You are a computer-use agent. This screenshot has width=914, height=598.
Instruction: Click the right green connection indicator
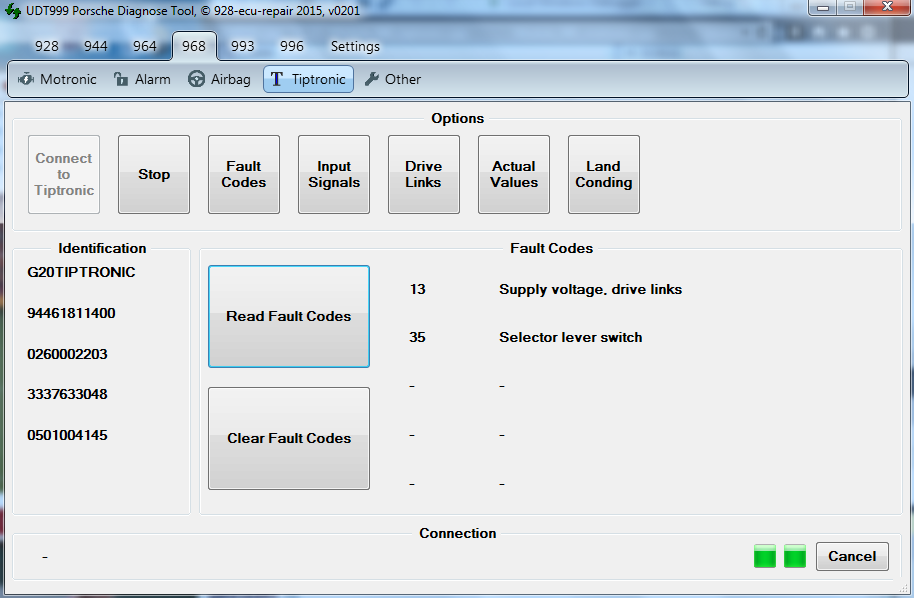[795, 556]
